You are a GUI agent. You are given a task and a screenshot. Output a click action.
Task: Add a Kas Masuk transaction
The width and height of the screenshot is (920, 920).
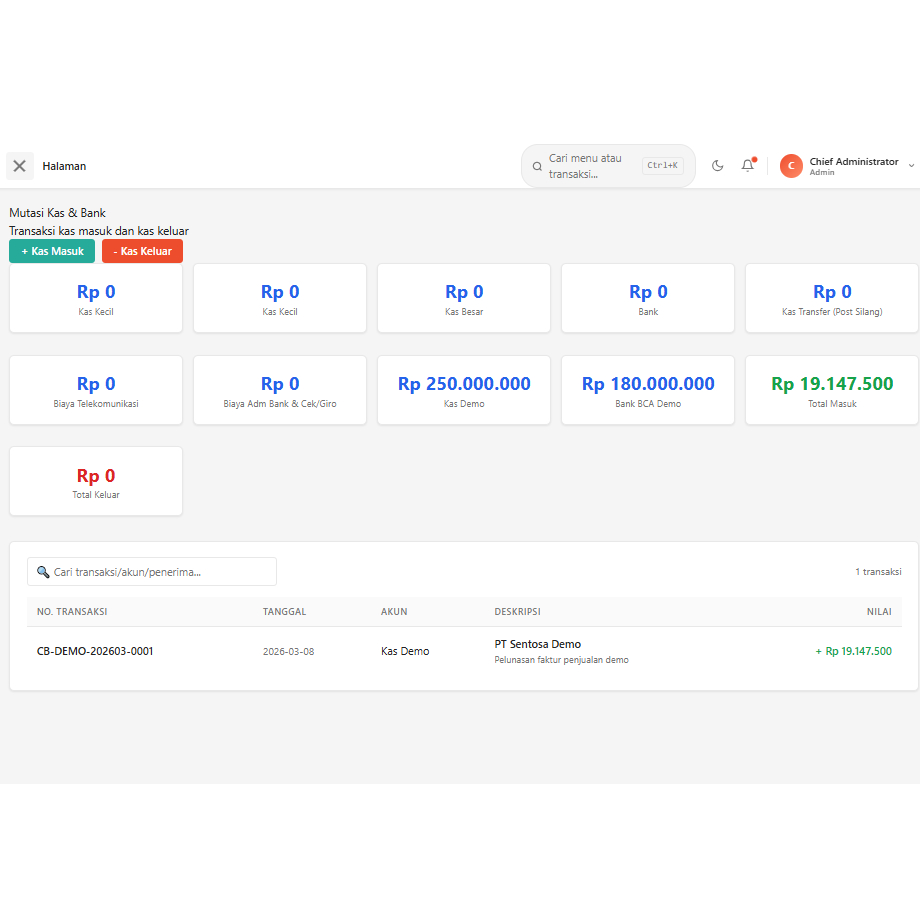click(52, 251)
